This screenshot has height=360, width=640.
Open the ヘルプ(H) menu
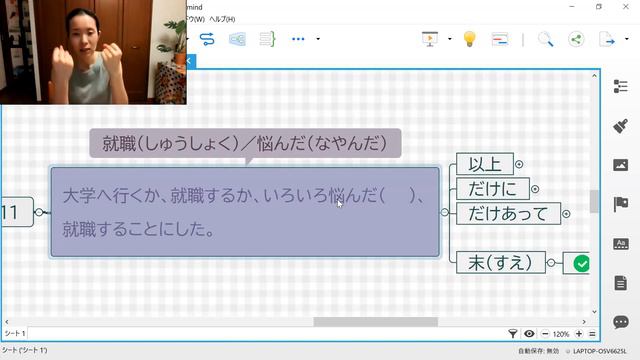[x=222, y=19]
